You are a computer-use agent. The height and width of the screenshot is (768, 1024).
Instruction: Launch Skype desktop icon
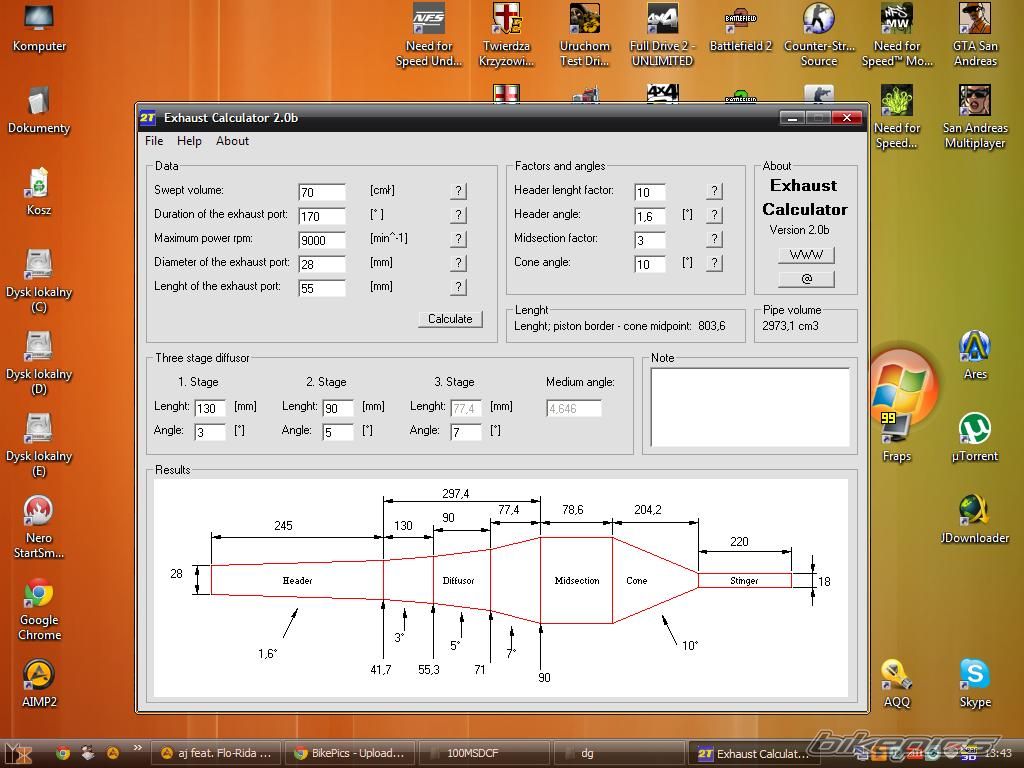pyautogui.click(x=975, y=683)
